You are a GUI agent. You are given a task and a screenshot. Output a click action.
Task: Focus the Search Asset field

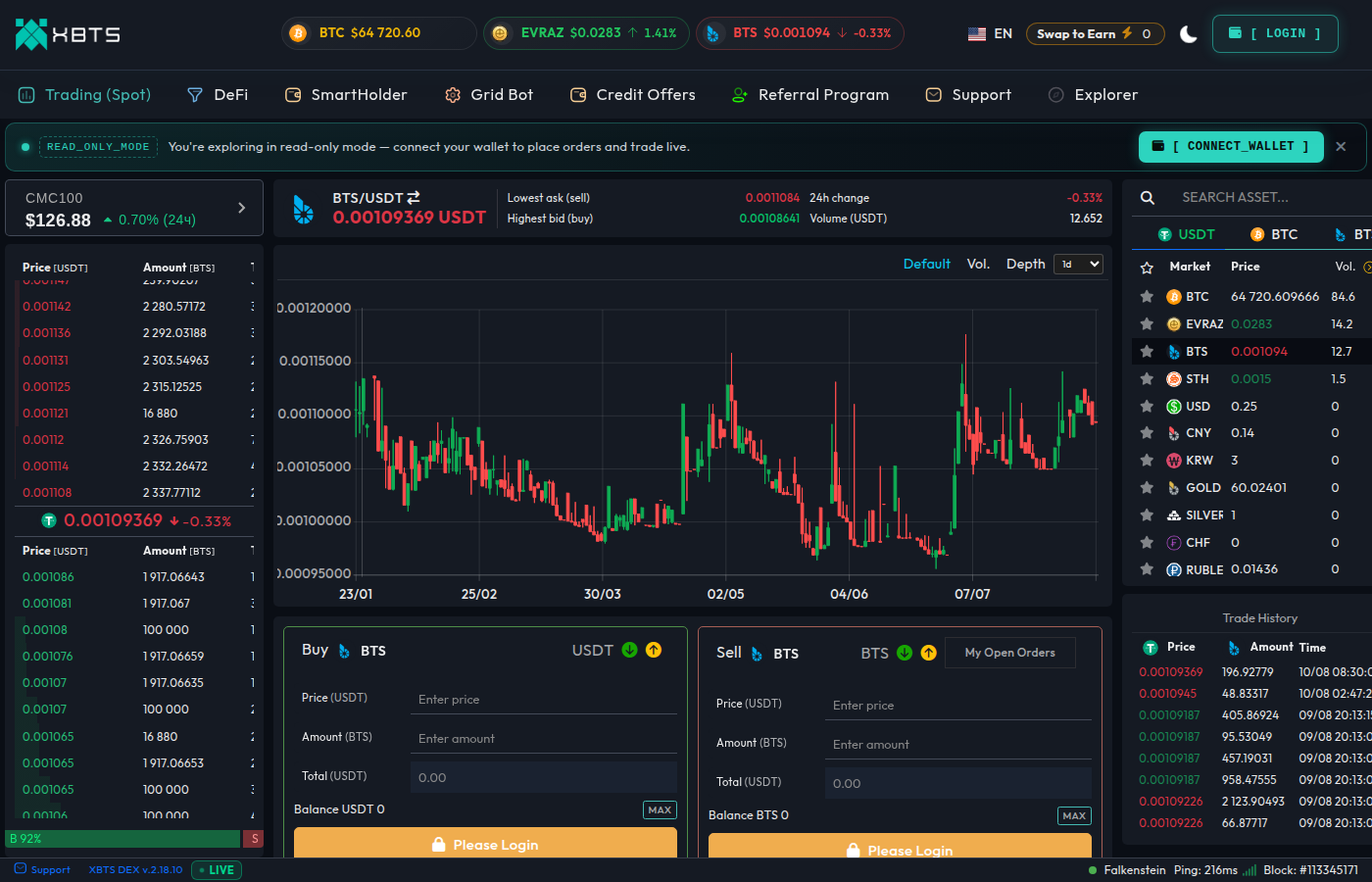click(1269, 197)
